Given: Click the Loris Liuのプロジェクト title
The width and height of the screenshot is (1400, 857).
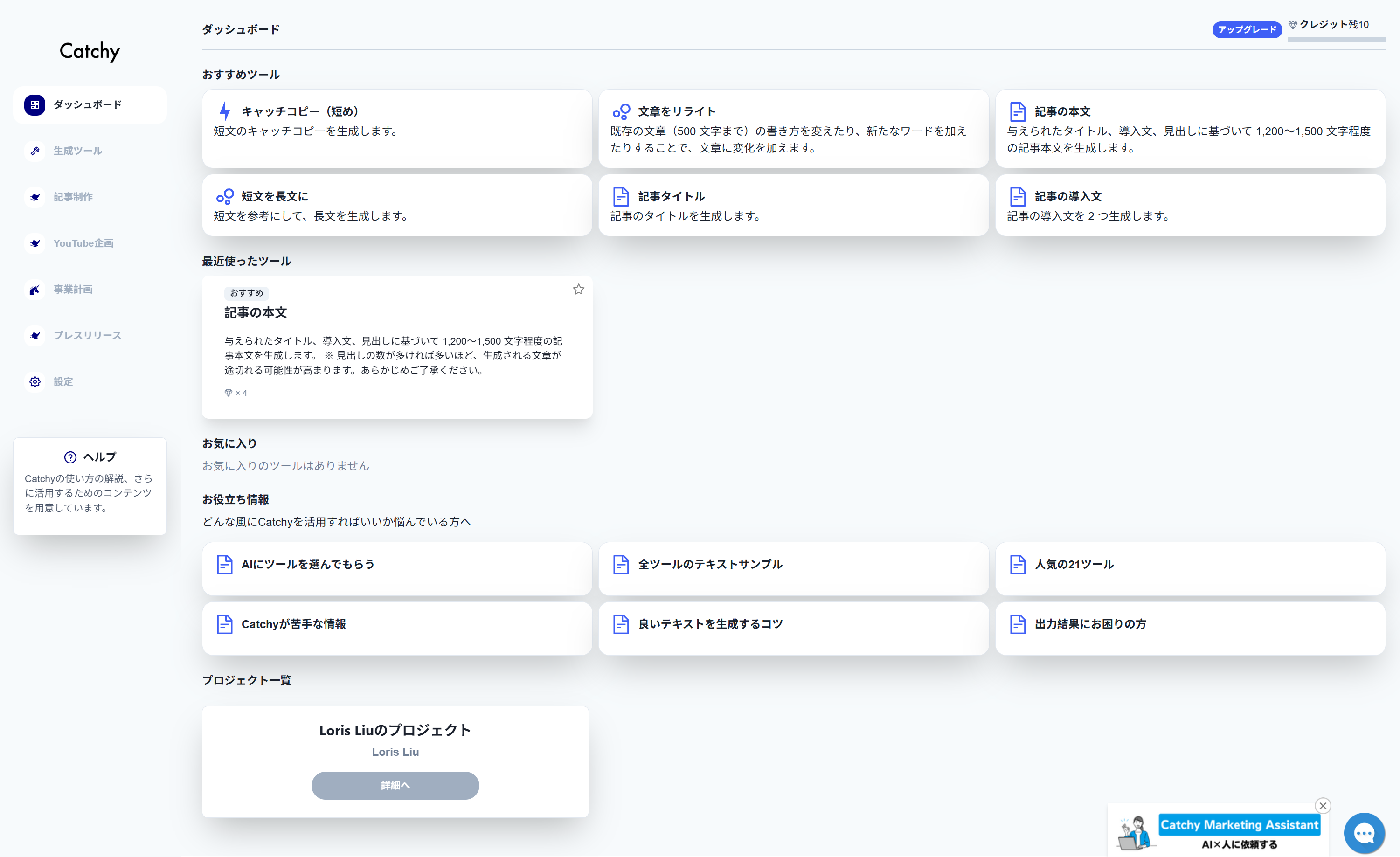Looking at the screenshot, I should click(395, 730).
